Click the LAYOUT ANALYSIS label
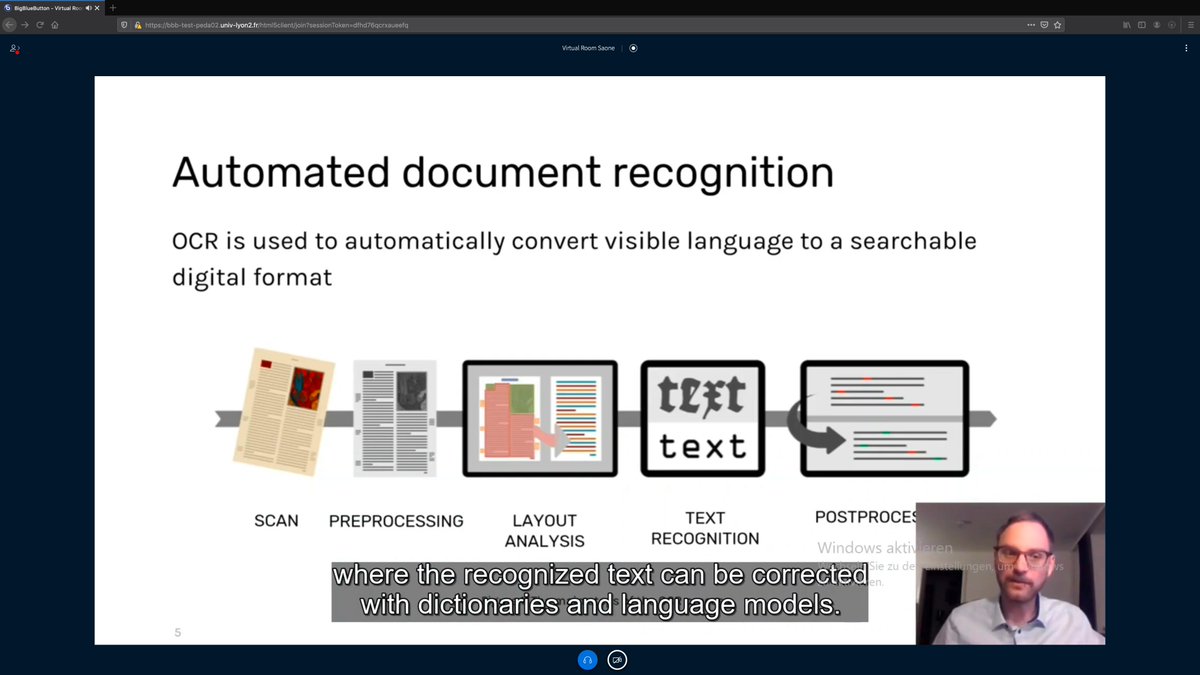Viewport: 1200px width, 675px height. click(x=545, y=531)
